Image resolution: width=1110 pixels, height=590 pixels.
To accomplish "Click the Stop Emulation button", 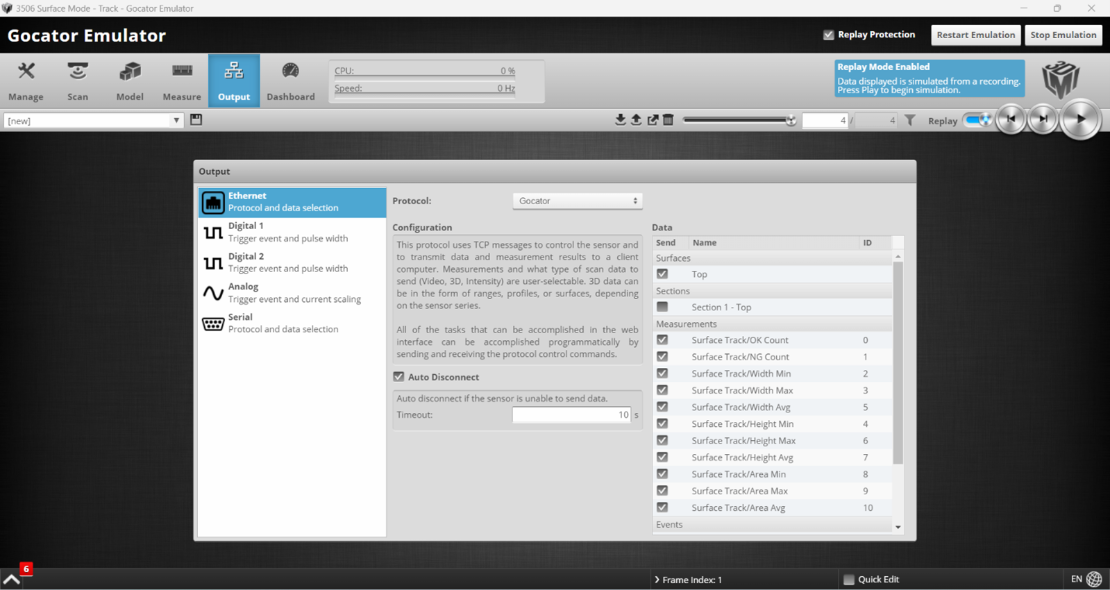I will coord(1063,35).
